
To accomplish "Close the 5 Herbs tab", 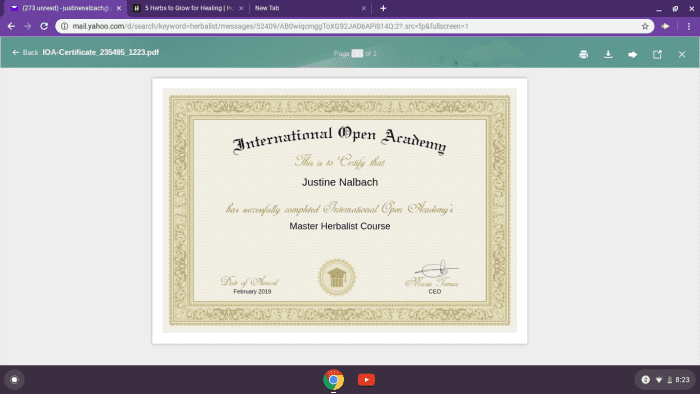I will coord(241,8).
